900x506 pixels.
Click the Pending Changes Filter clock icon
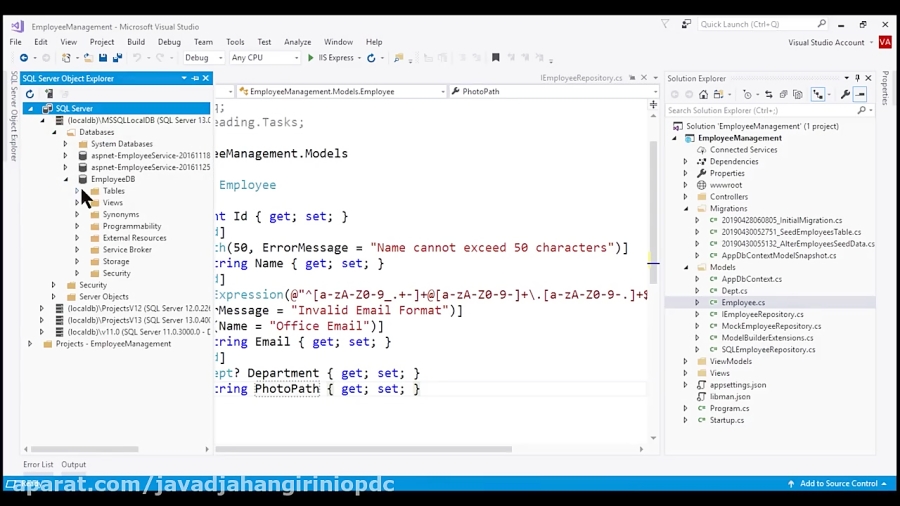click(x=747, y=94)
